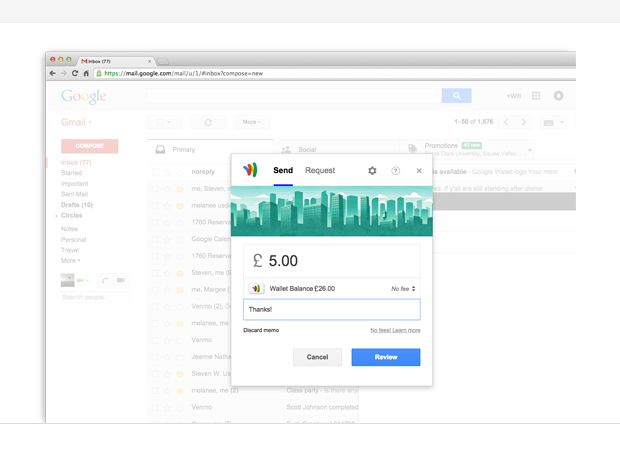Open the Wallet Balance funding source selector
Screen dimensions: 620x465
[x=332, y=289]
